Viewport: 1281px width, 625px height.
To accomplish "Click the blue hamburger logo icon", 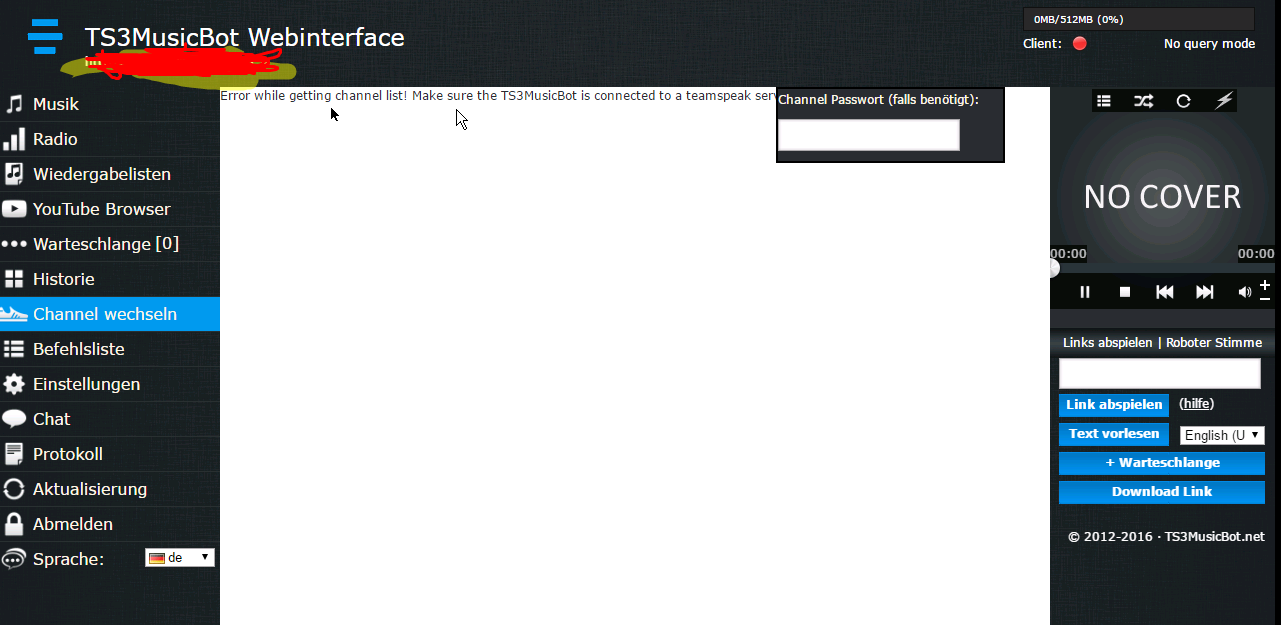I will coord(45,36).
